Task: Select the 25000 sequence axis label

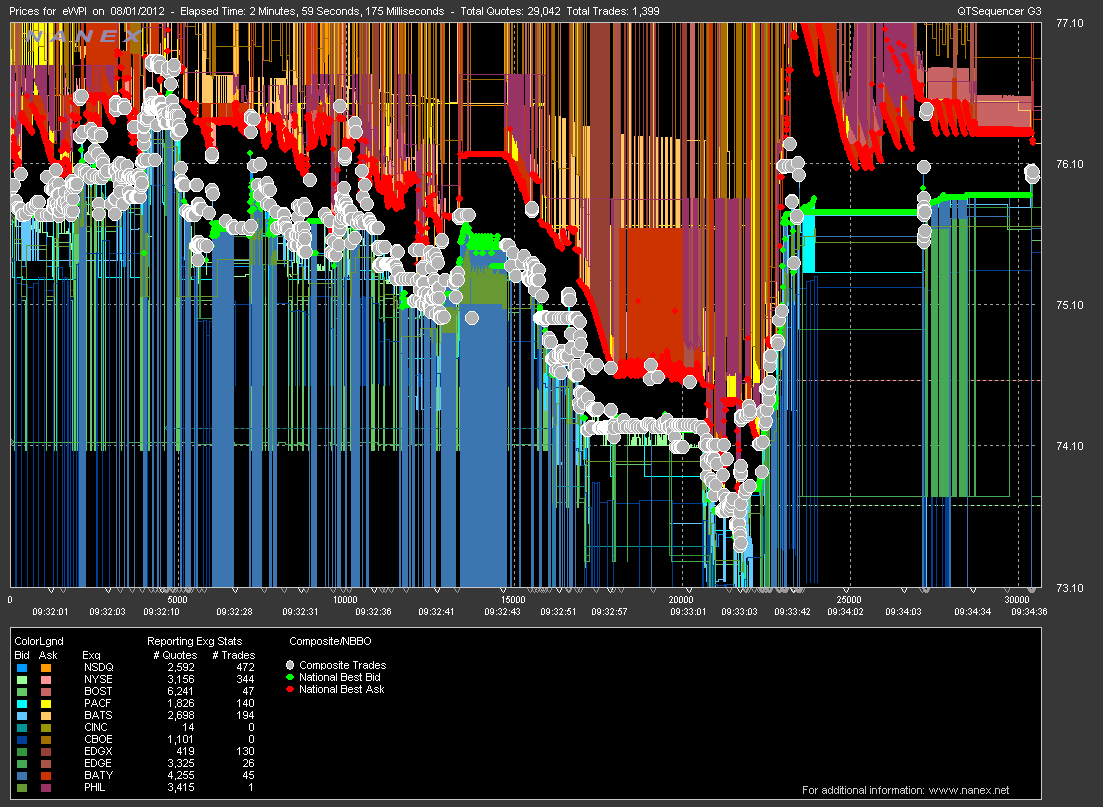Action: 849,600
